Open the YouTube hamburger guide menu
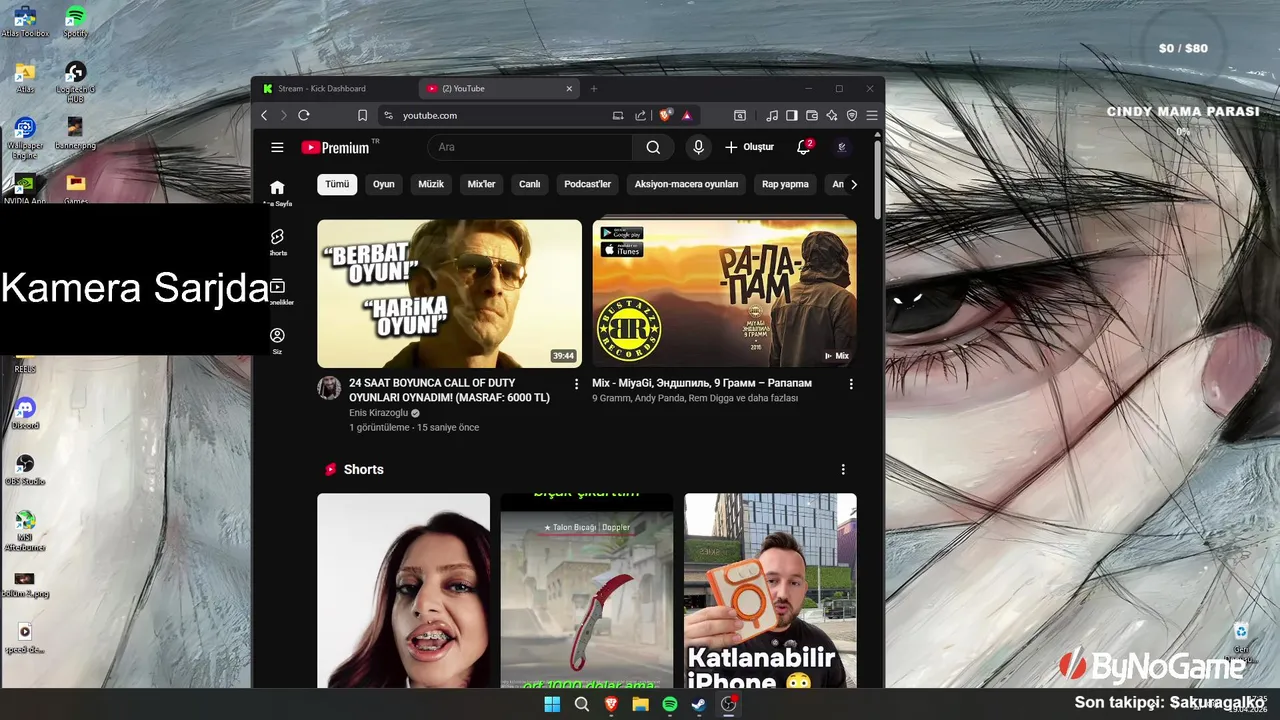1280x720 pixels. tap(277, 147)
